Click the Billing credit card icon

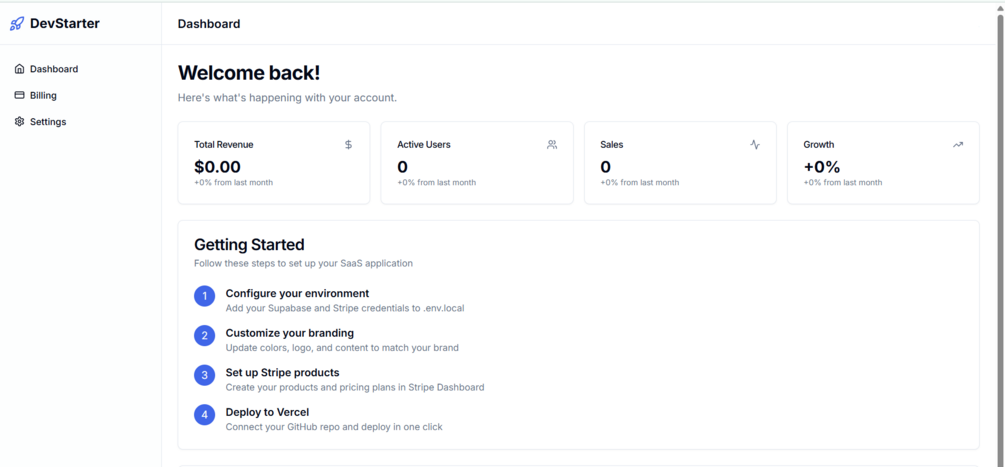coord(19,95)
